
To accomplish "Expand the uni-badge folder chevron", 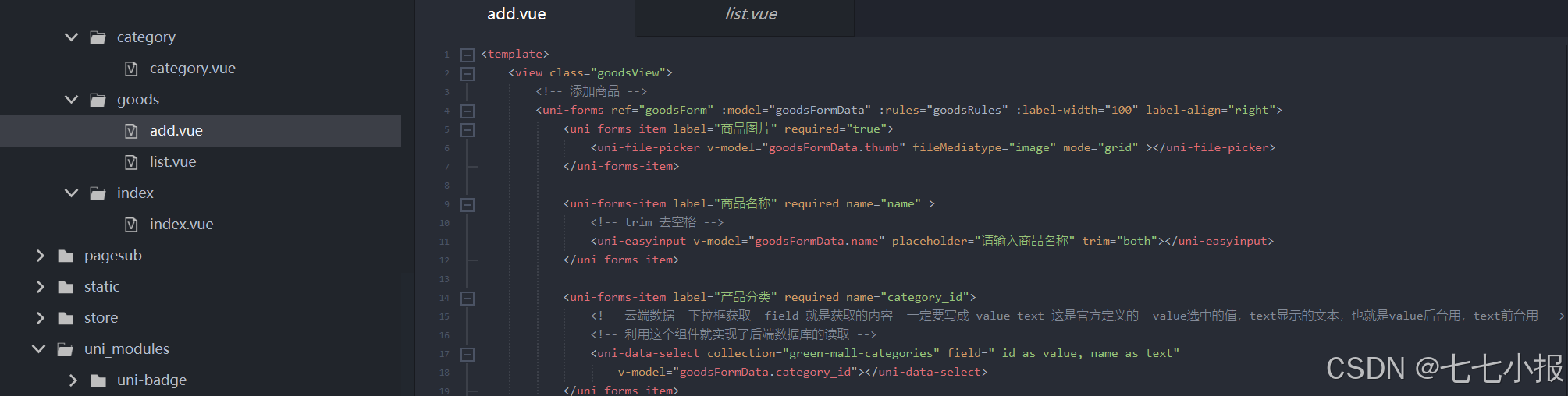I will (x=73, y=380).
